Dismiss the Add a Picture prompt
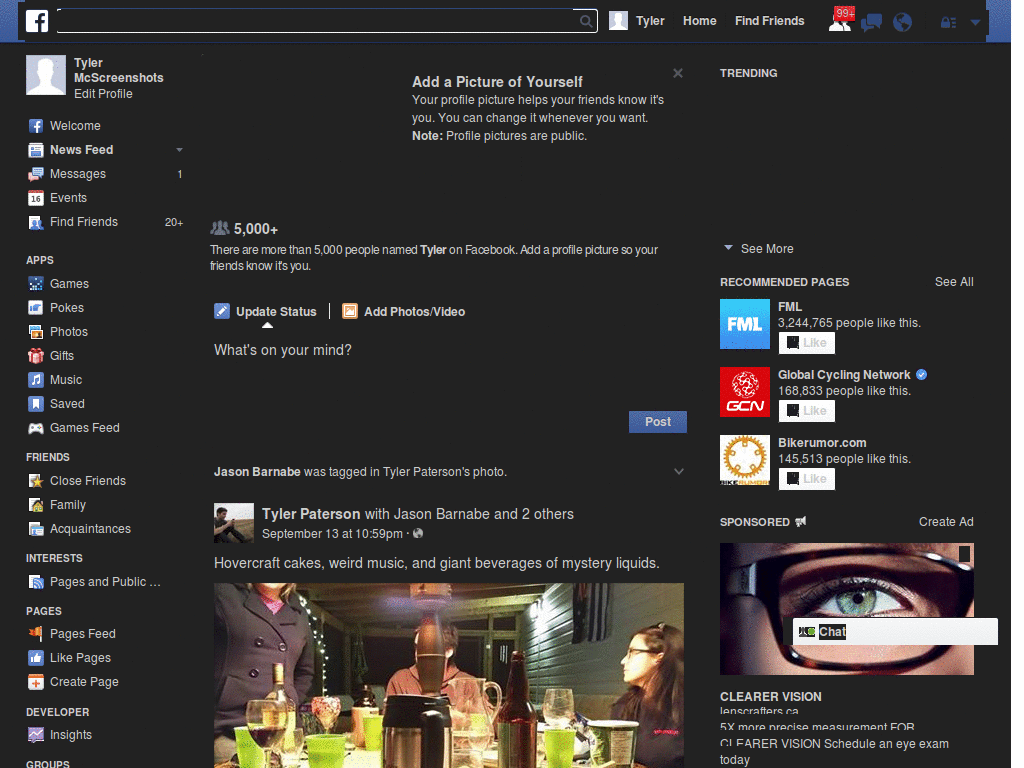The width and height of the screenshot is (1024, 768). click(678, 73)
